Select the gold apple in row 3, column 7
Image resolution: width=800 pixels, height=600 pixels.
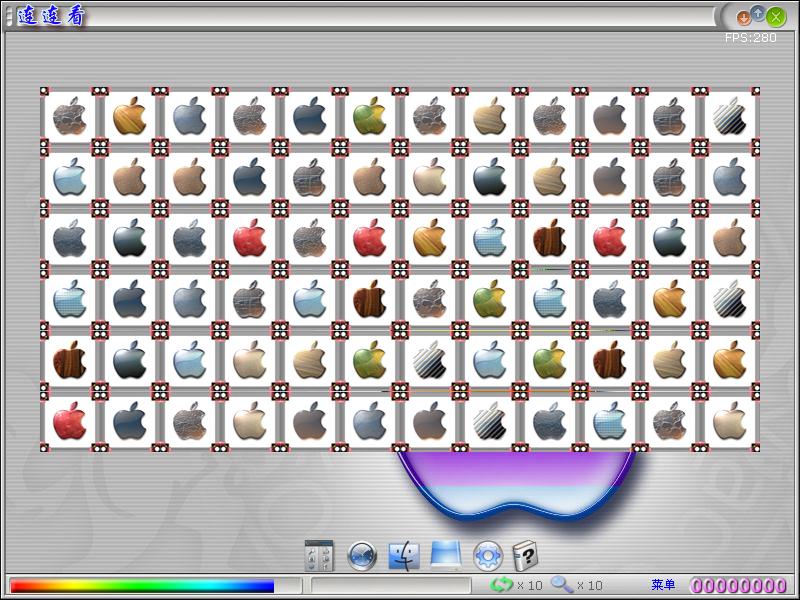[430, 238]
